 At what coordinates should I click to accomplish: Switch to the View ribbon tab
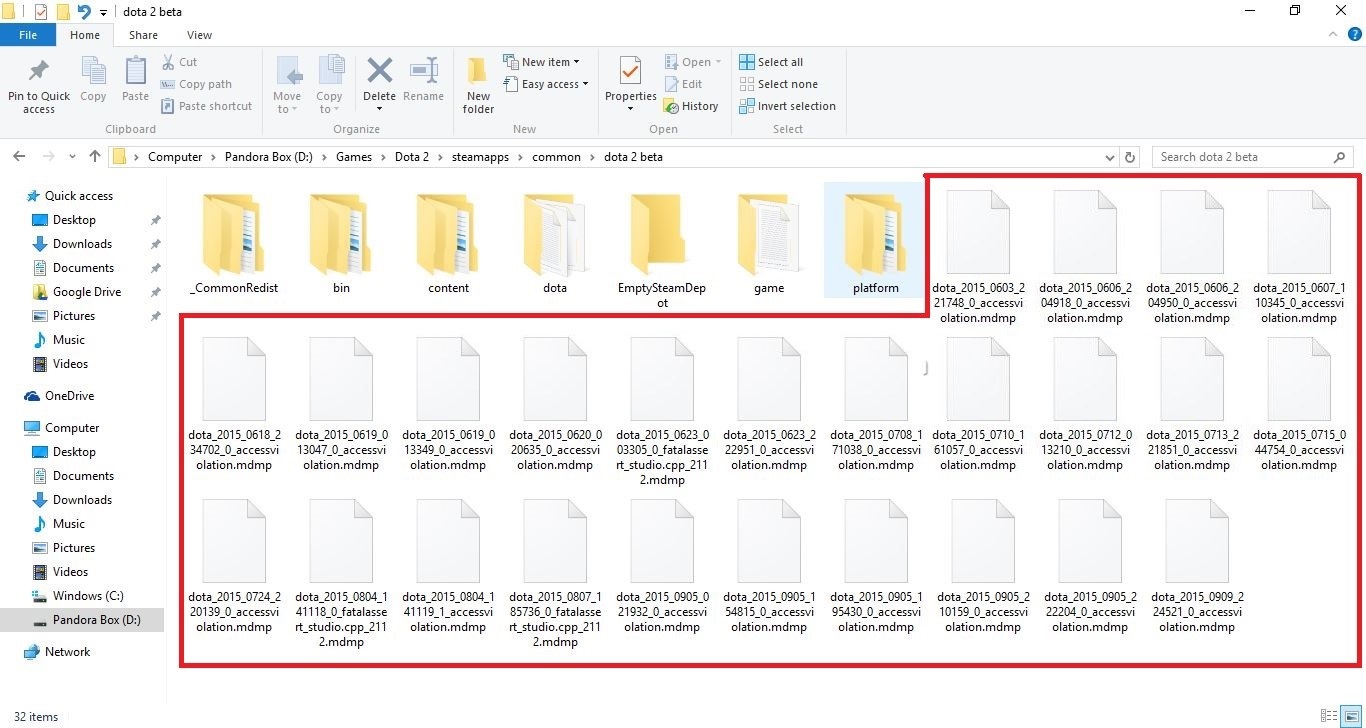(x=199, y=35)
